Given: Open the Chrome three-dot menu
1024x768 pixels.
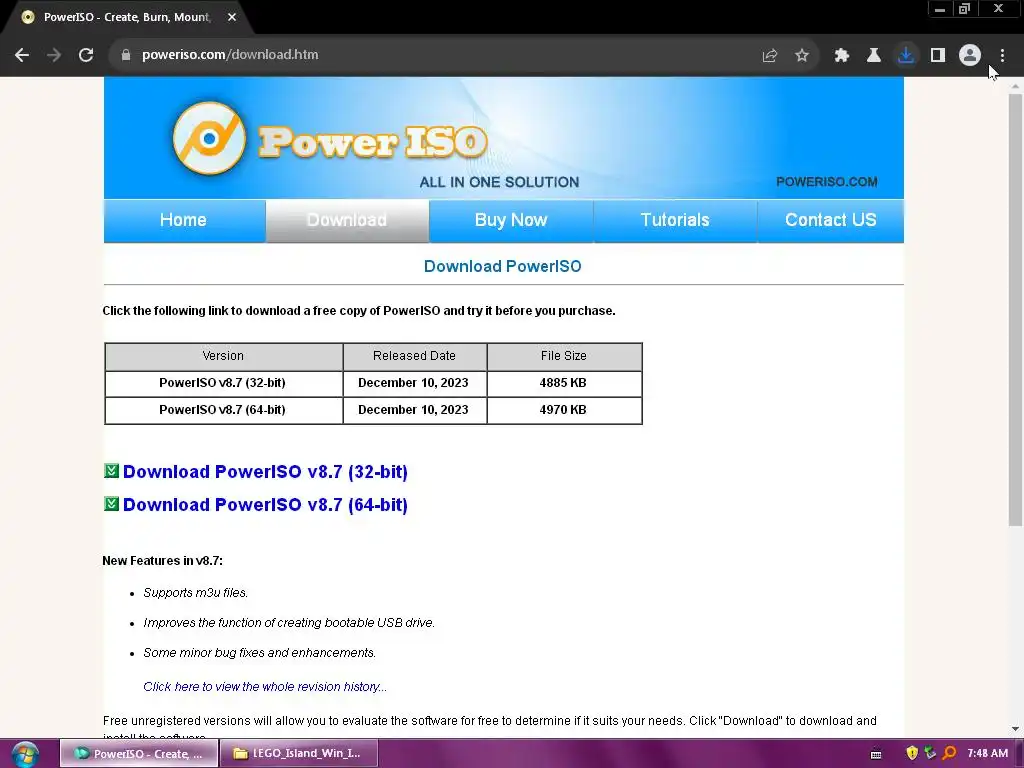Looking at the screenshot, I should (1002, 56).
